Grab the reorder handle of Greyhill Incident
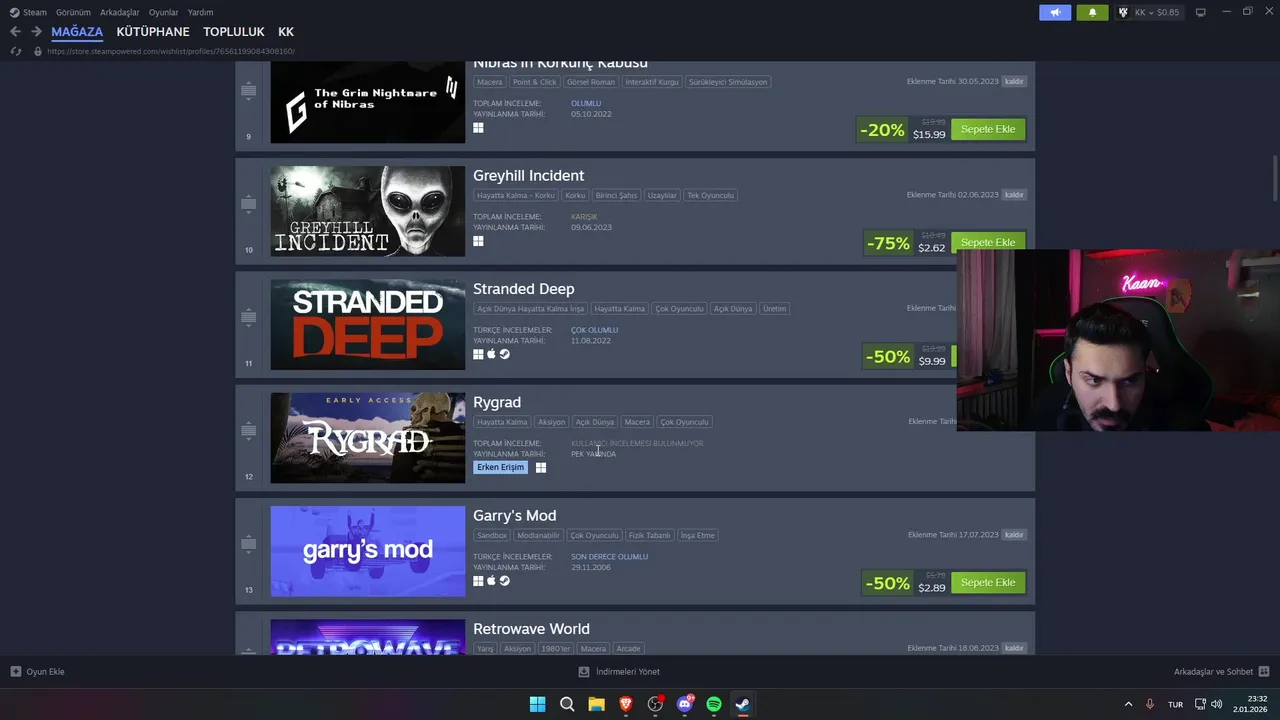1280x720 pixels. point(248,204)
